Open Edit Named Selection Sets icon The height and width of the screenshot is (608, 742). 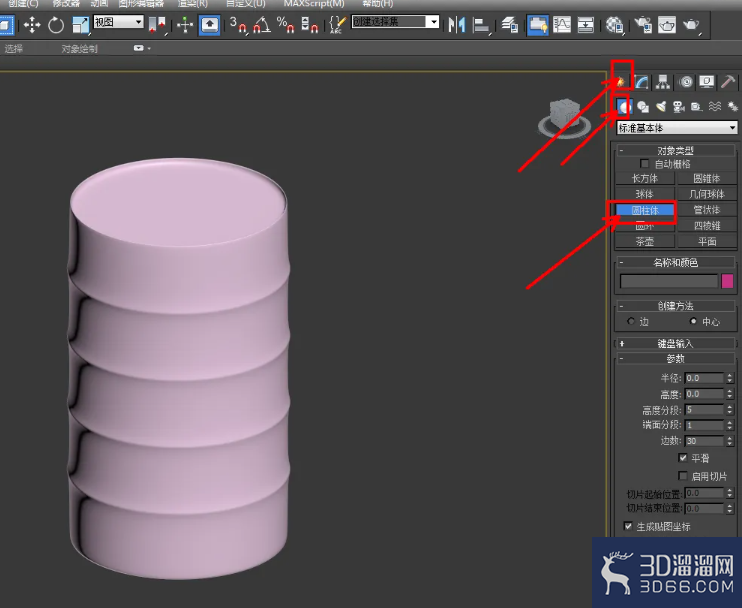pos(337,25)
